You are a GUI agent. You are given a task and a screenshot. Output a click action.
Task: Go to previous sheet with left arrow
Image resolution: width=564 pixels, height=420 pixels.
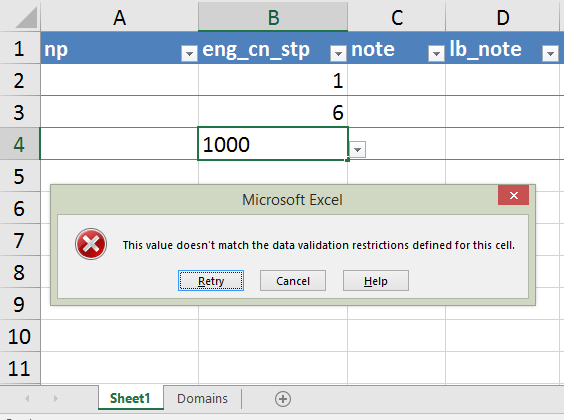27,398
